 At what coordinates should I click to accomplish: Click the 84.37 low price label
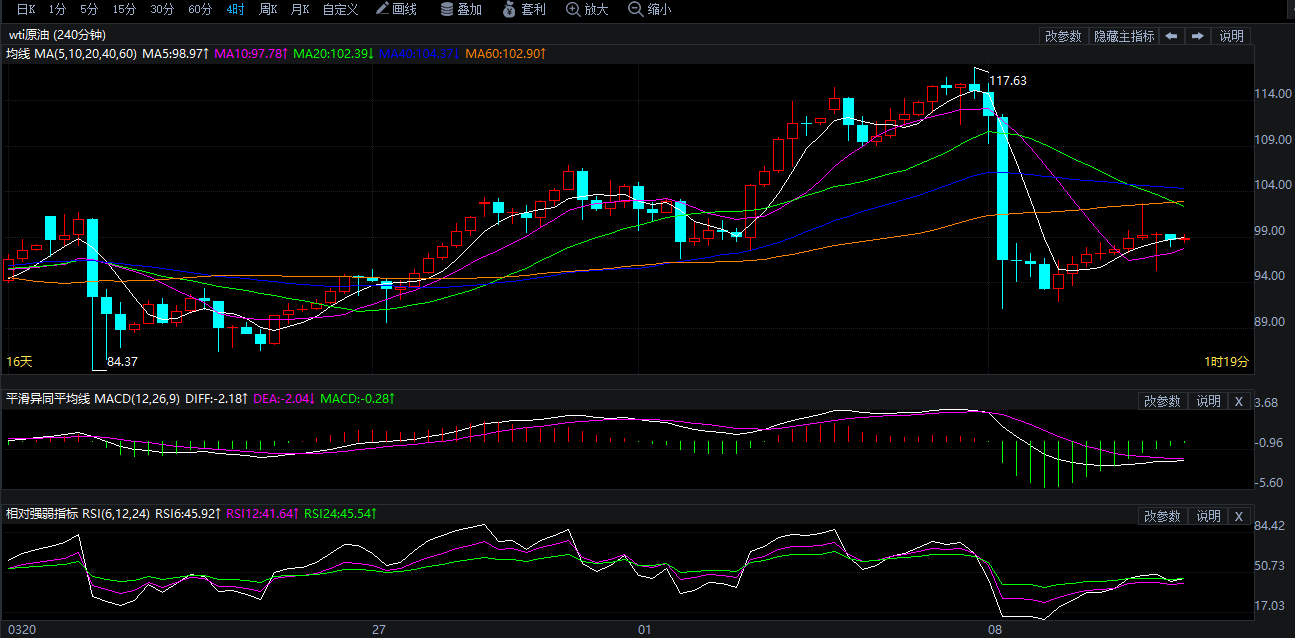point(122,361)
